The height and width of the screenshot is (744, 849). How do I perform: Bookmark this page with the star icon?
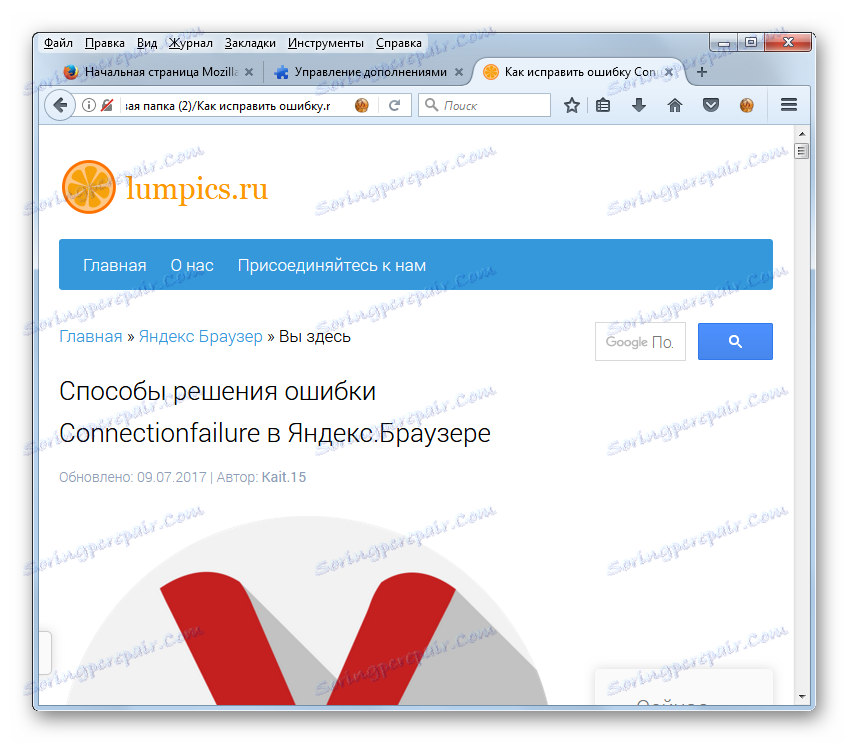[x=572, y=105]
